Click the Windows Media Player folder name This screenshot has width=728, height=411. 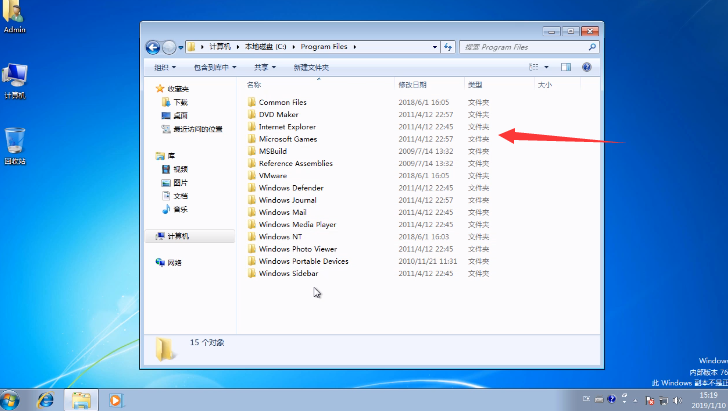297,224
